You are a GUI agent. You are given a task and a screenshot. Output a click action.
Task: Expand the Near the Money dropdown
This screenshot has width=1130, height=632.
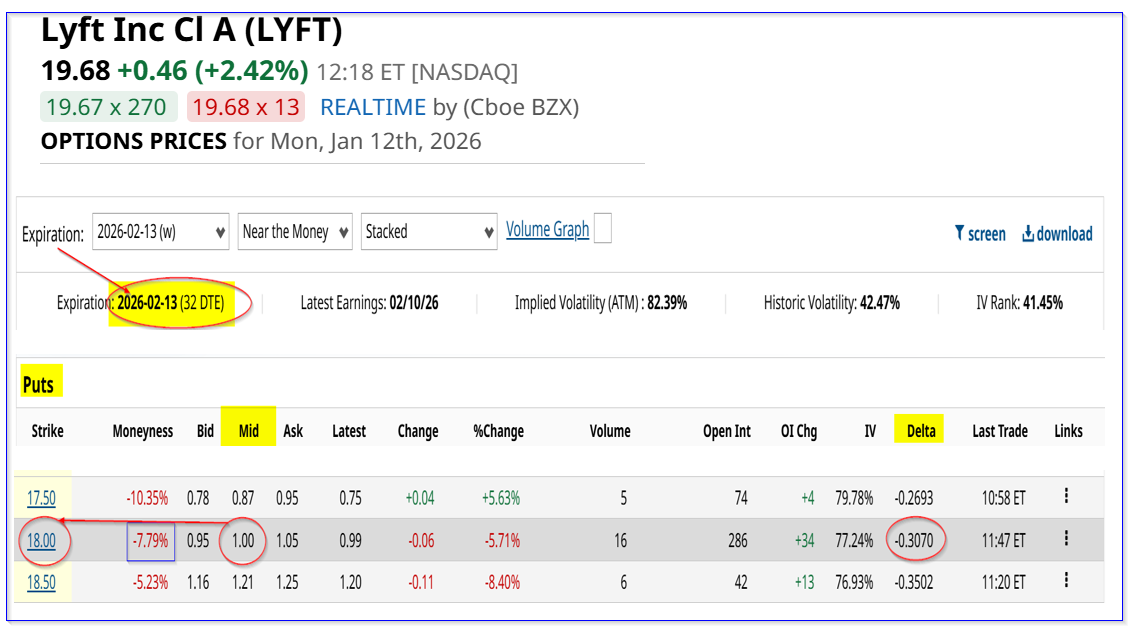click(x=295, y=232)
